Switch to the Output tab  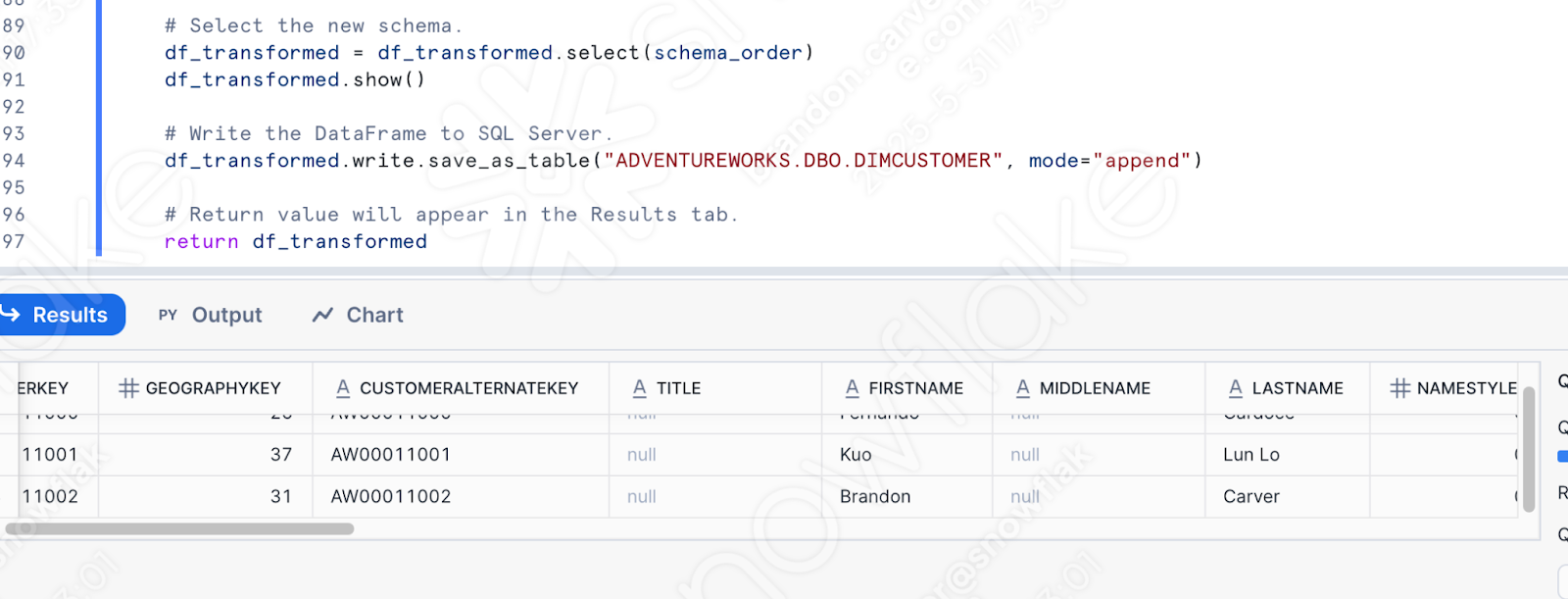point(225,315)
